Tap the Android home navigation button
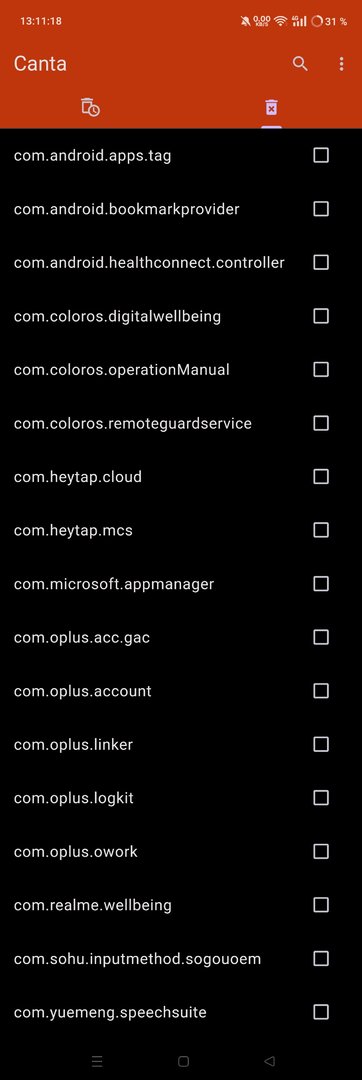 [x=183, y=1061]
